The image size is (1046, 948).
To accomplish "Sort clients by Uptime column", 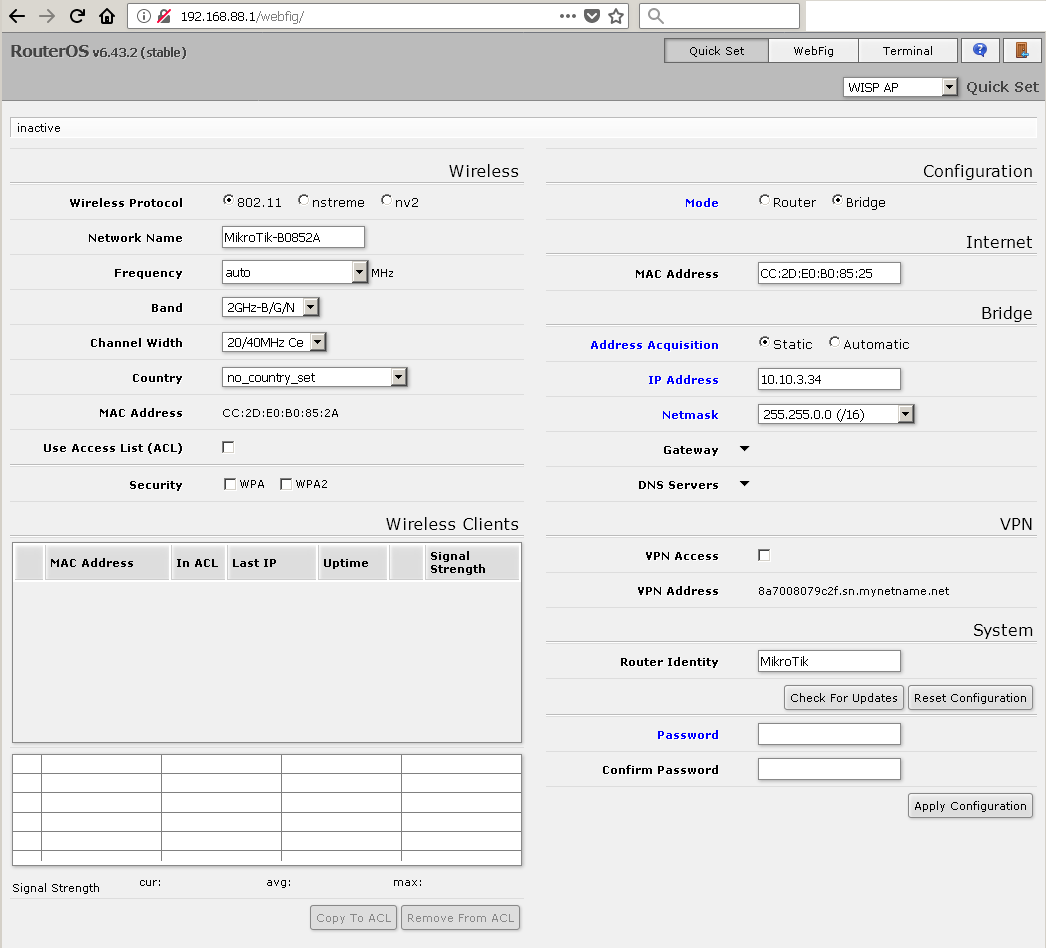I will pyautogui.click(x=352, y=562).
